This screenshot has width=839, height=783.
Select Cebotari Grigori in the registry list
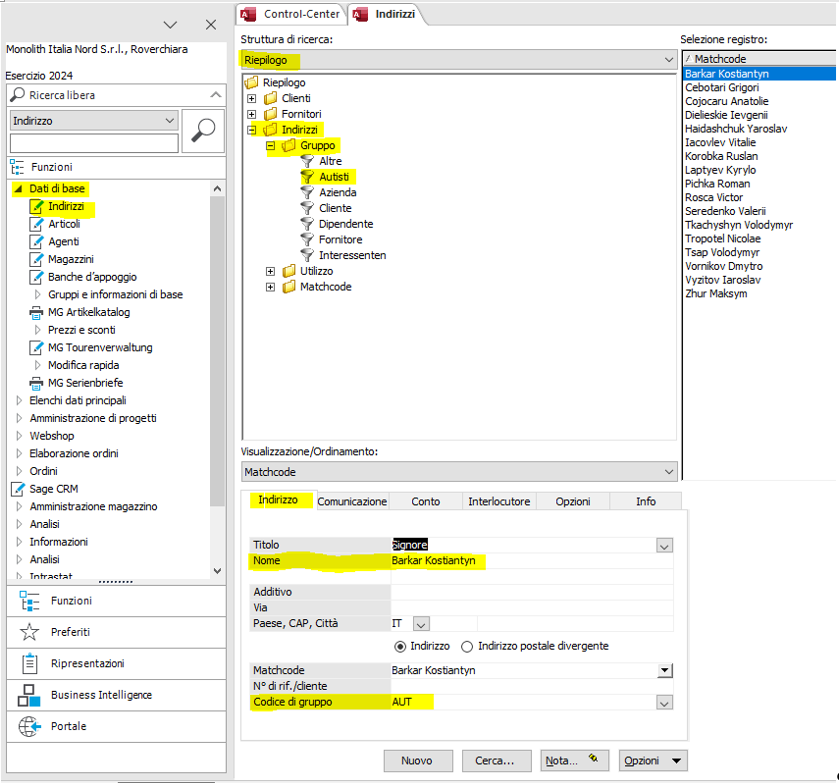721,88
